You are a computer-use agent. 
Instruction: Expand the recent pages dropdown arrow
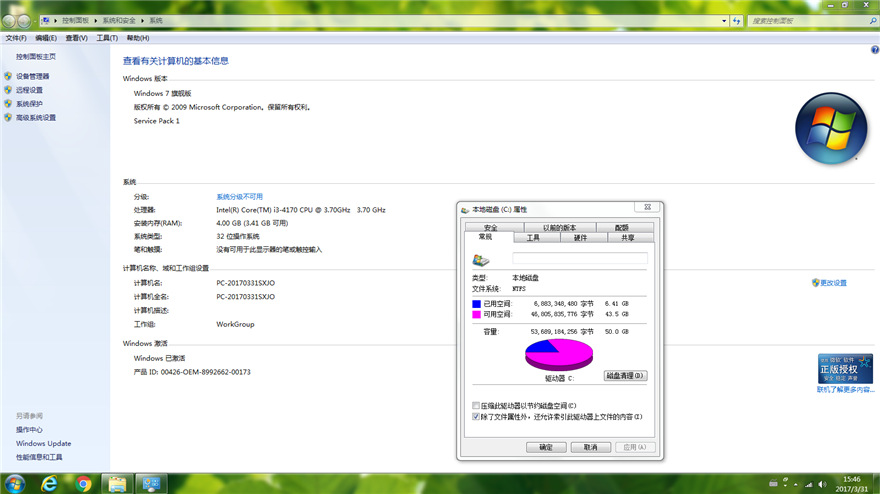[35, 21]
